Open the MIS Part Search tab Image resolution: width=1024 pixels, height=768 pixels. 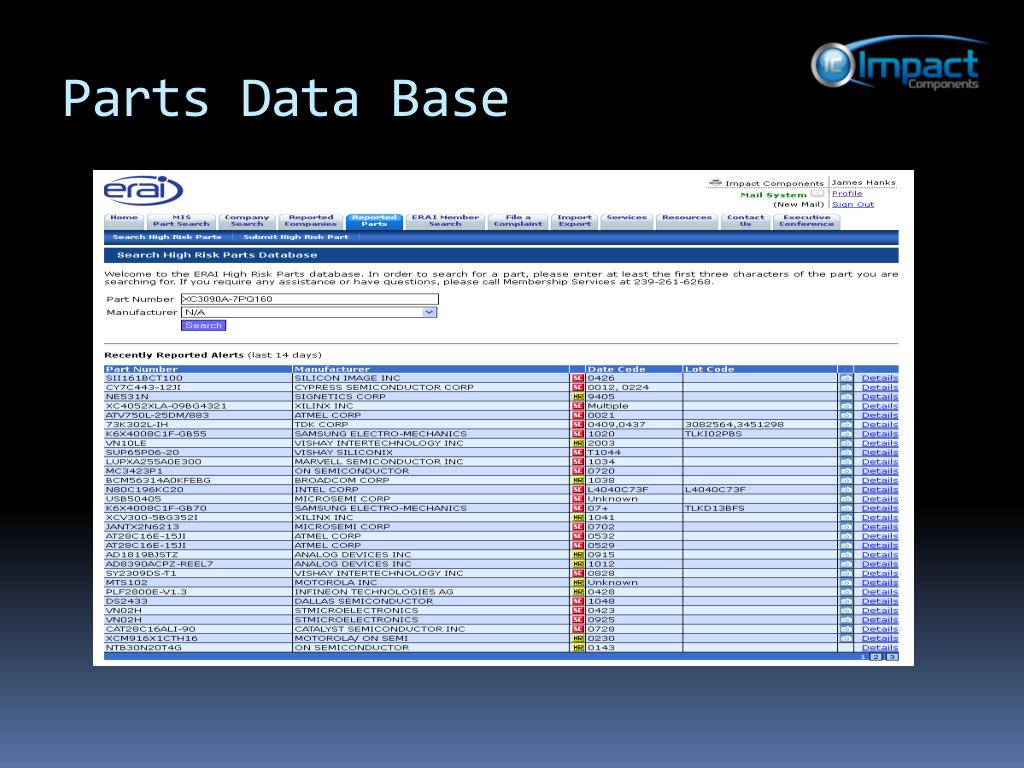181,221
